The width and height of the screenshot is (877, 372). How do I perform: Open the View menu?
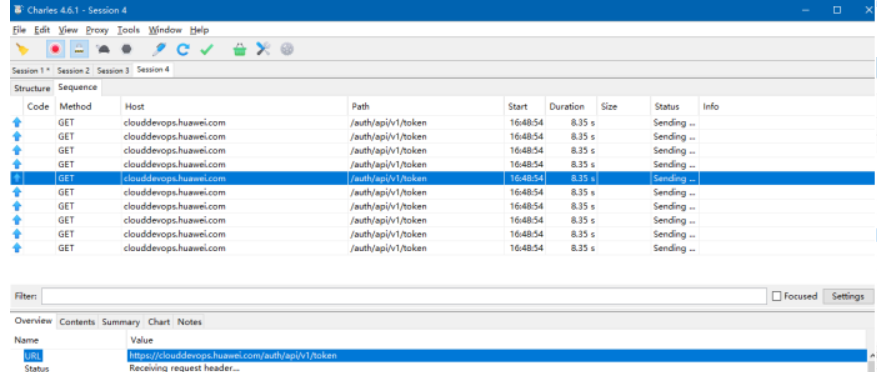(68, 30)
